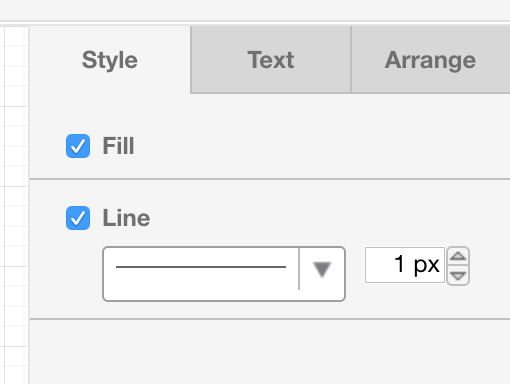Click the blue checkmark icon beside Fill
The image size is (510, 384).
coord(78,146)
